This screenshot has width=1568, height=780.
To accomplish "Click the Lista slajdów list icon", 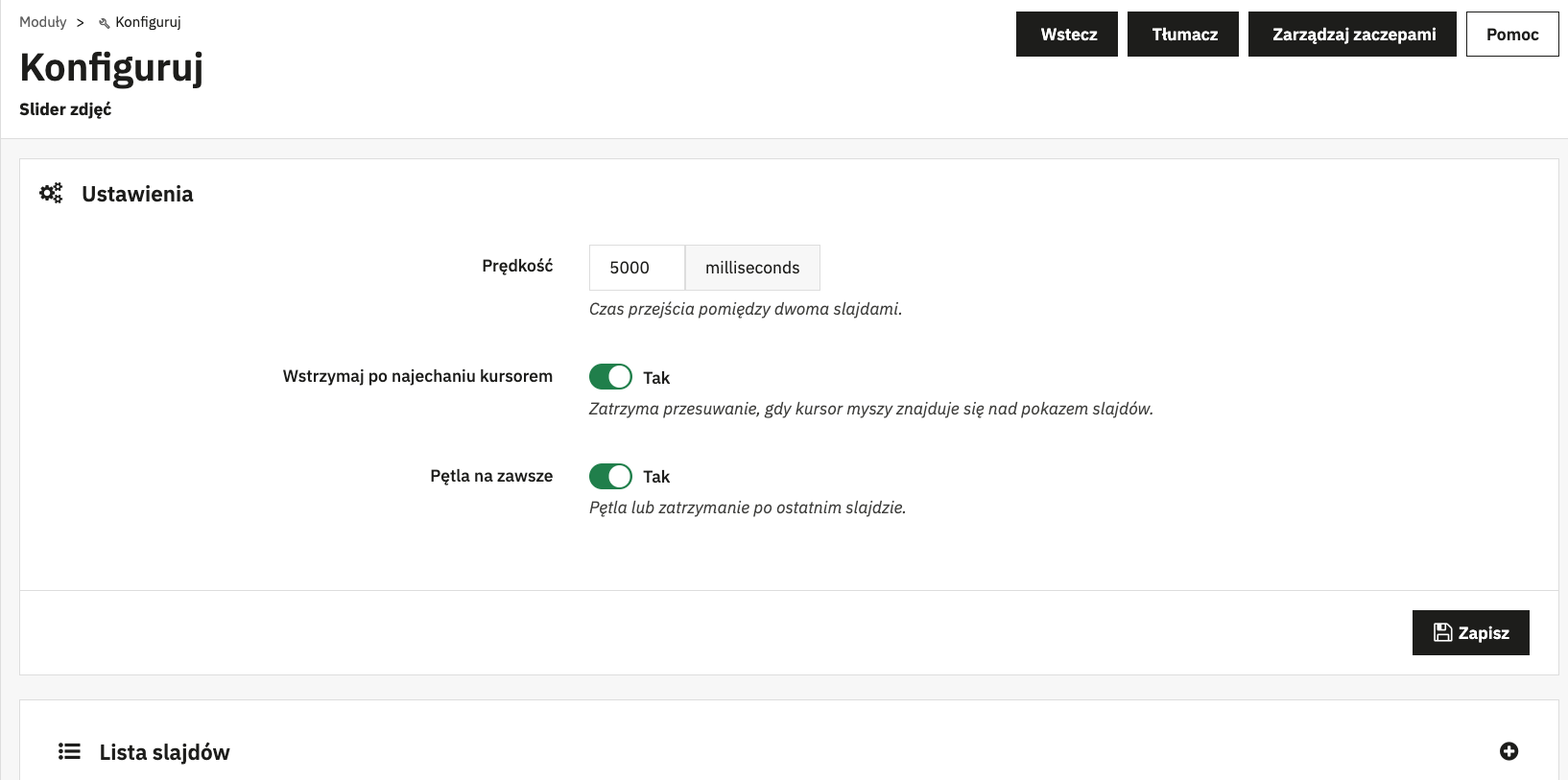I will 69,751.
